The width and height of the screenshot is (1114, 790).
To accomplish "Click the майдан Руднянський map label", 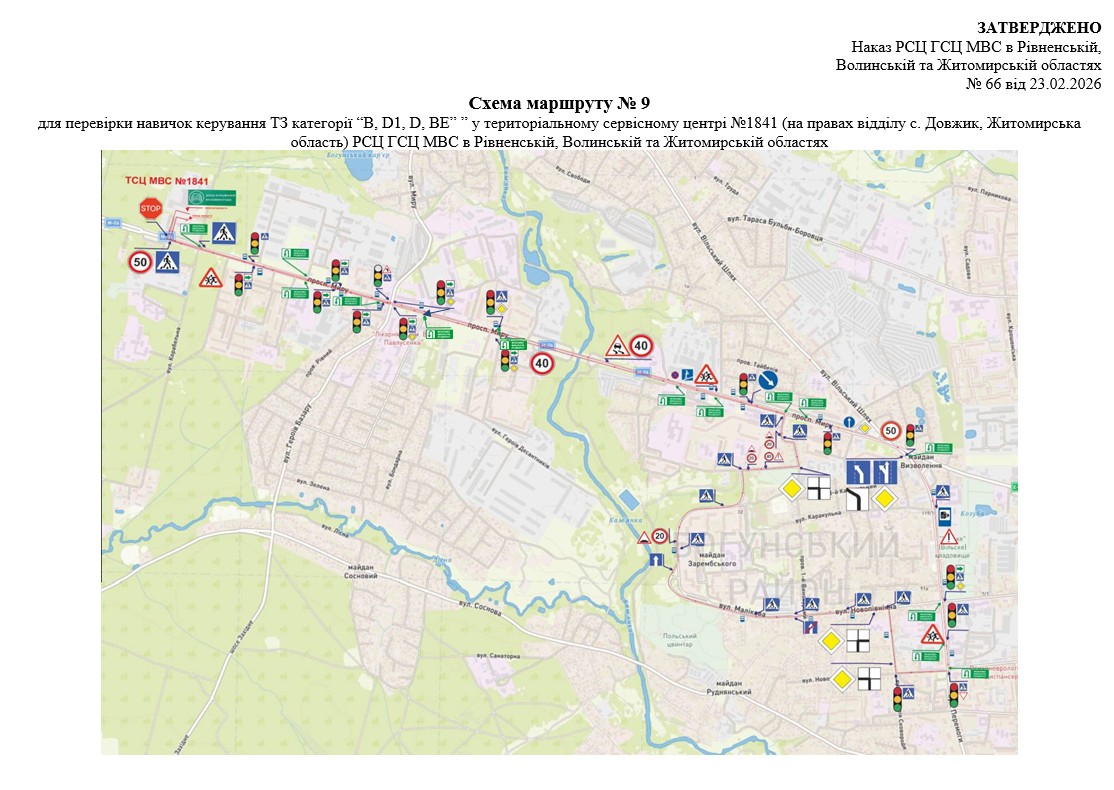I will pos(728,687).
